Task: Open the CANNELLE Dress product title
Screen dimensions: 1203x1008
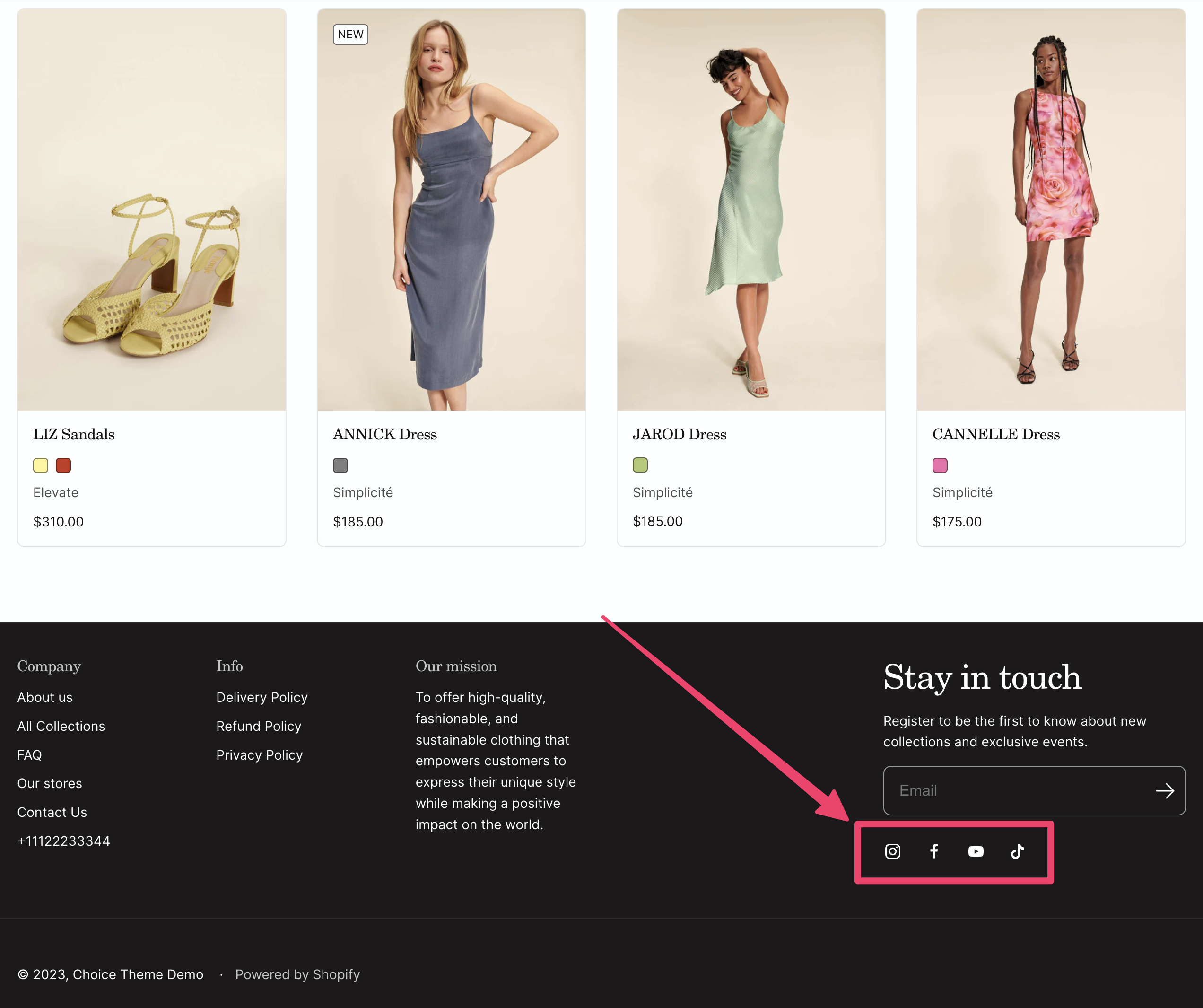Action: click(x=995, y=434)
